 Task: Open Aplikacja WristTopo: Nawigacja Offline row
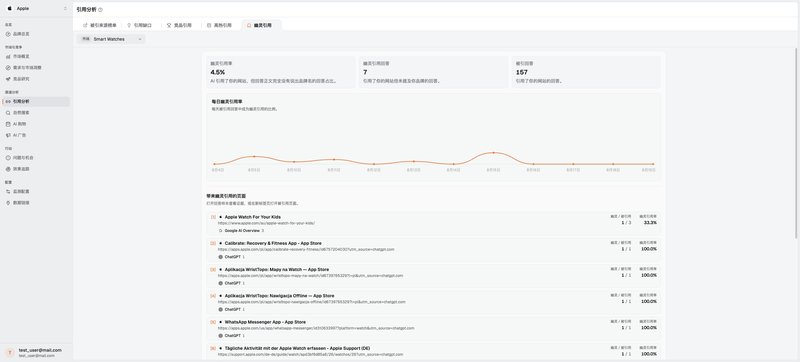click(433, 302)
